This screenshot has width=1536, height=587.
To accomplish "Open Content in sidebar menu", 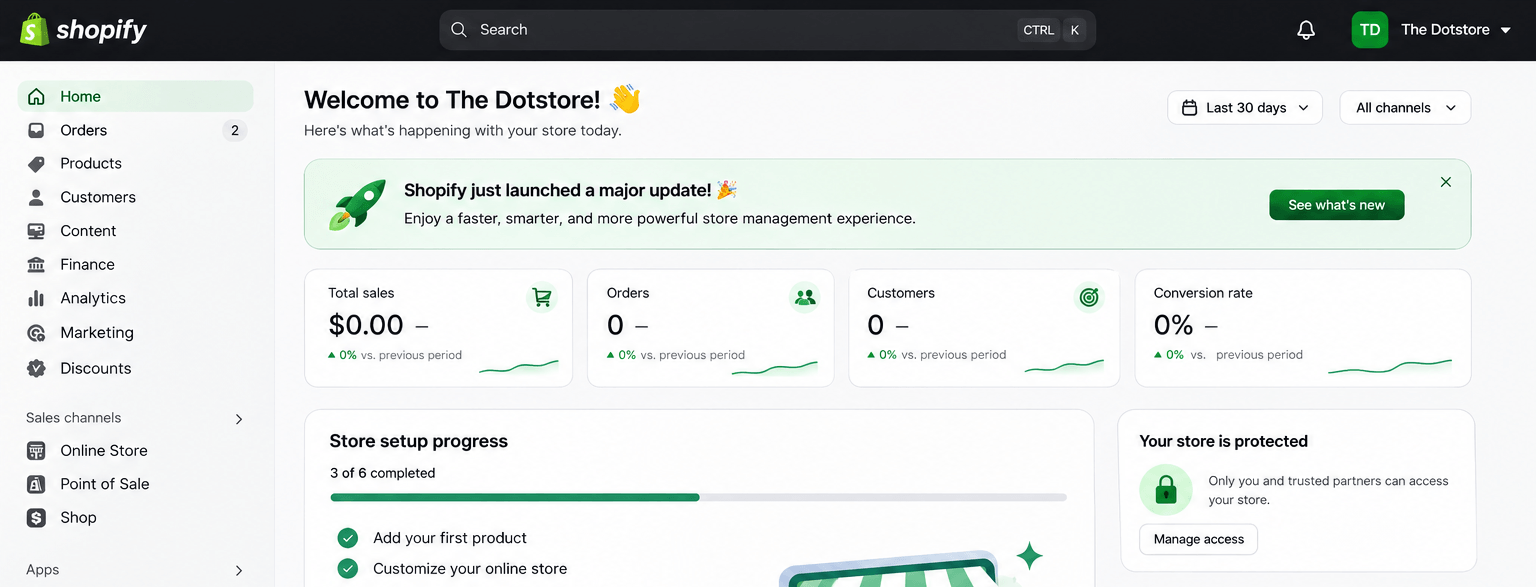I will pyautogui.click(x=136, y=231).
